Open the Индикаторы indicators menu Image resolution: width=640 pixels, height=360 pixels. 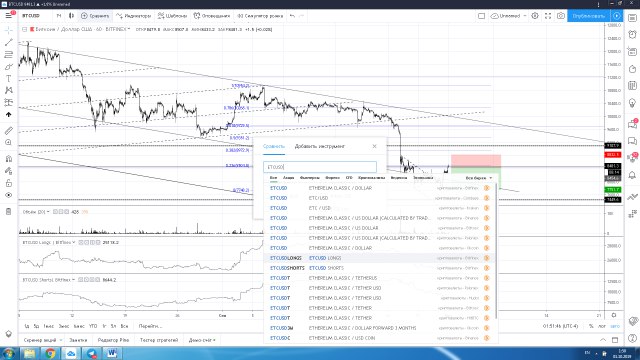pyautogui.click(x=133, y=16)
